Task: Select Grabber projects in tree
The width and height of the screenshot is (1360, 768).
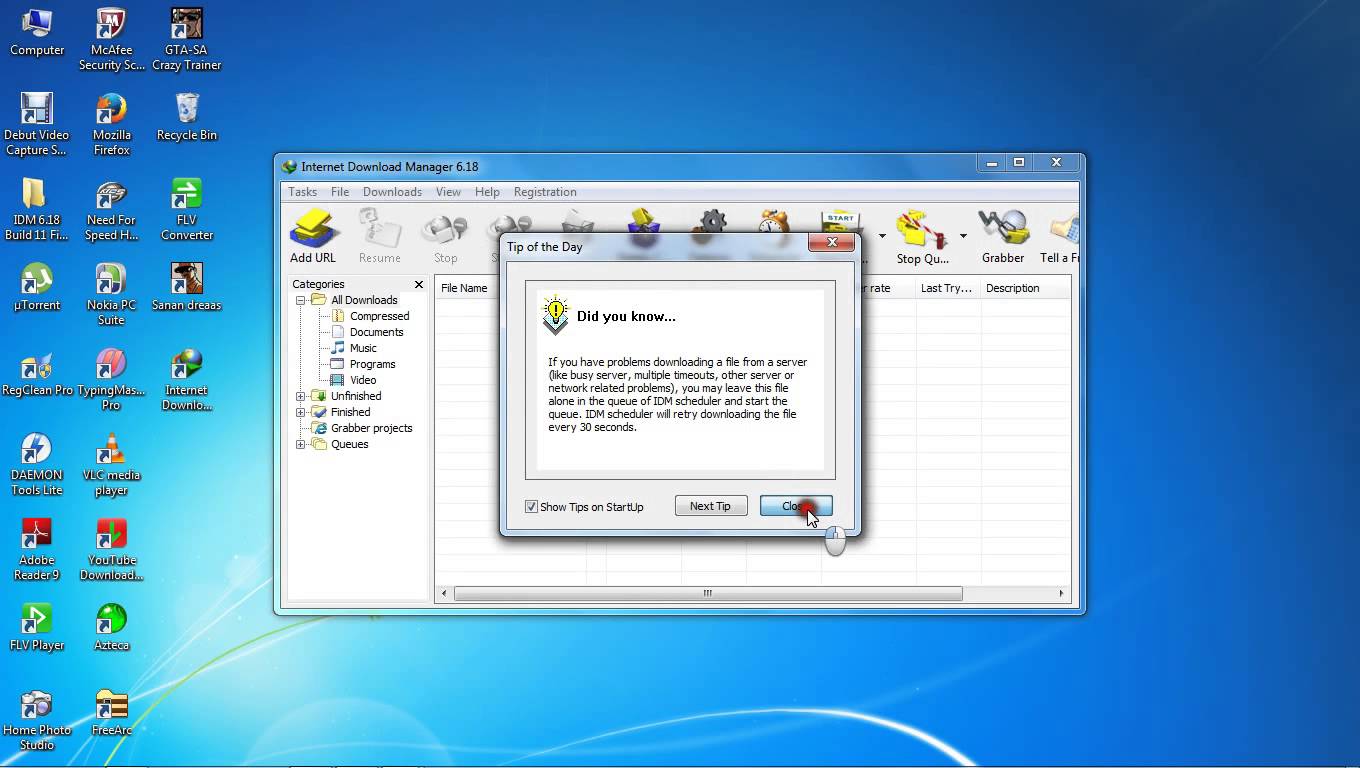Action: pyautogui.click(x=371, y=428)
